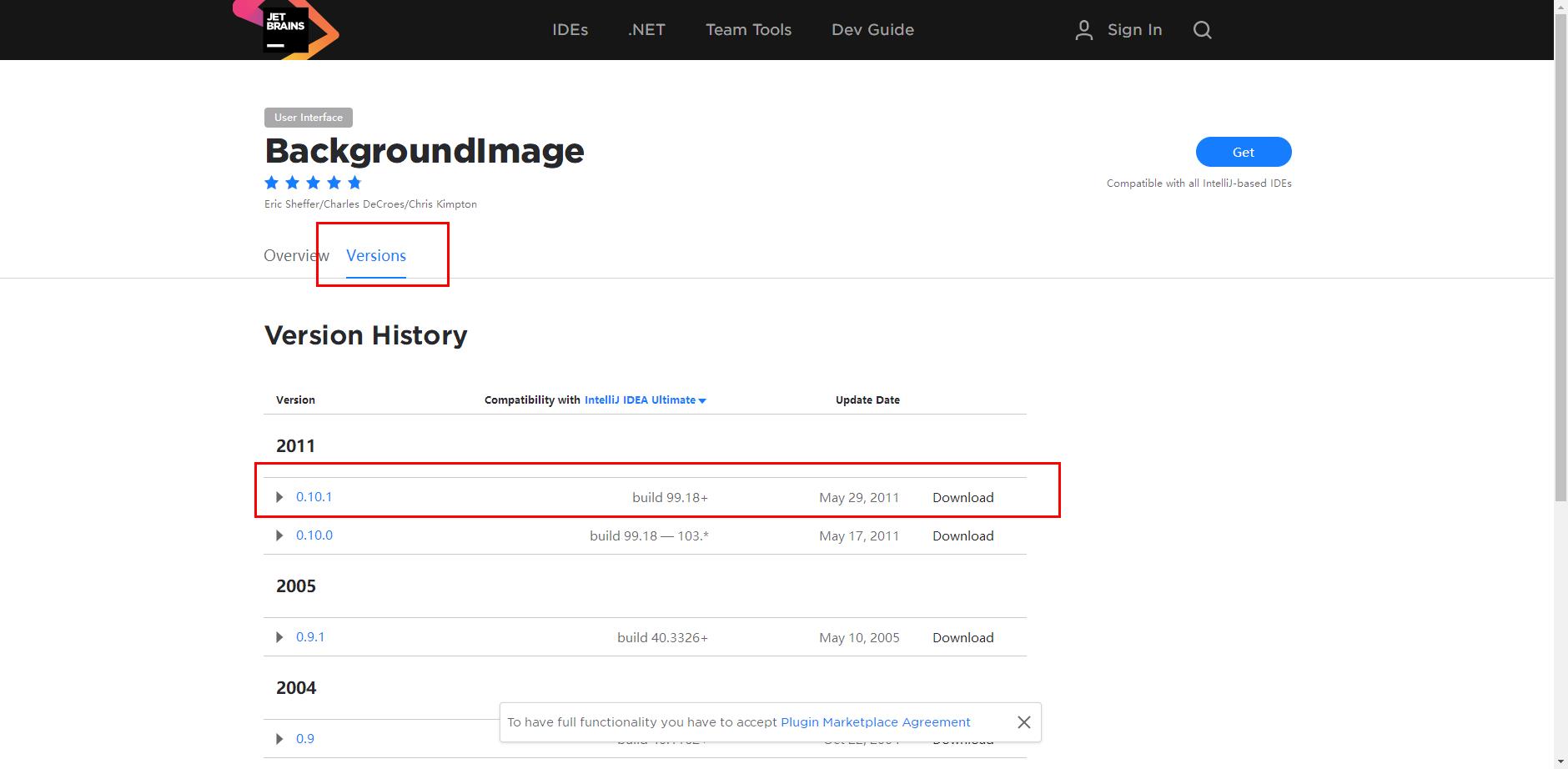Click the blue Get button
Screen dimensions: 1568x769
click(1243, 152)
